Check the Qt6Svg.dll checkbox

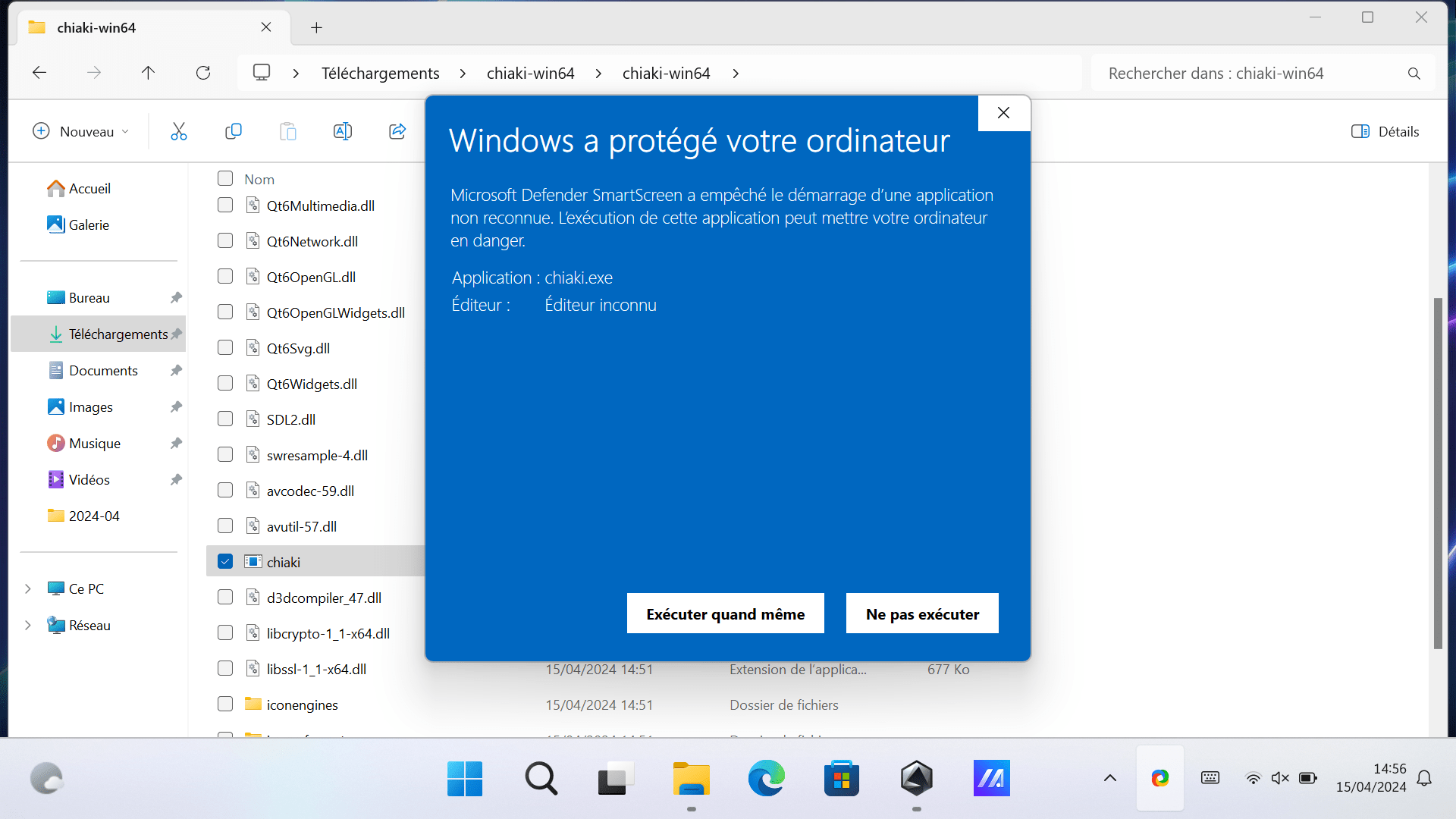tap(225, 347)
